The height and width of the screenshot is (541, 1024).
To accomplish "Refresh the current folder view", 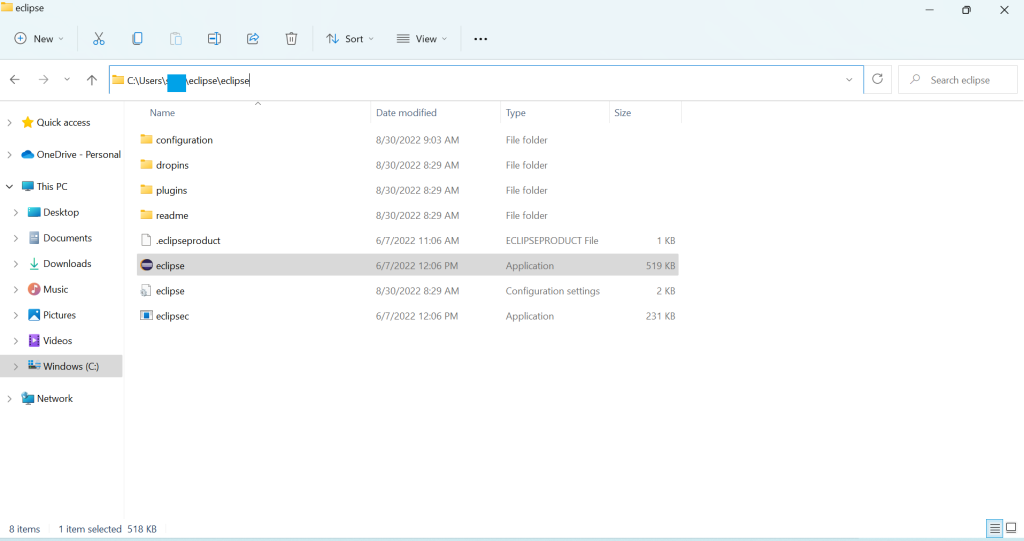I will pyautogui.click(x=877, y=80).
